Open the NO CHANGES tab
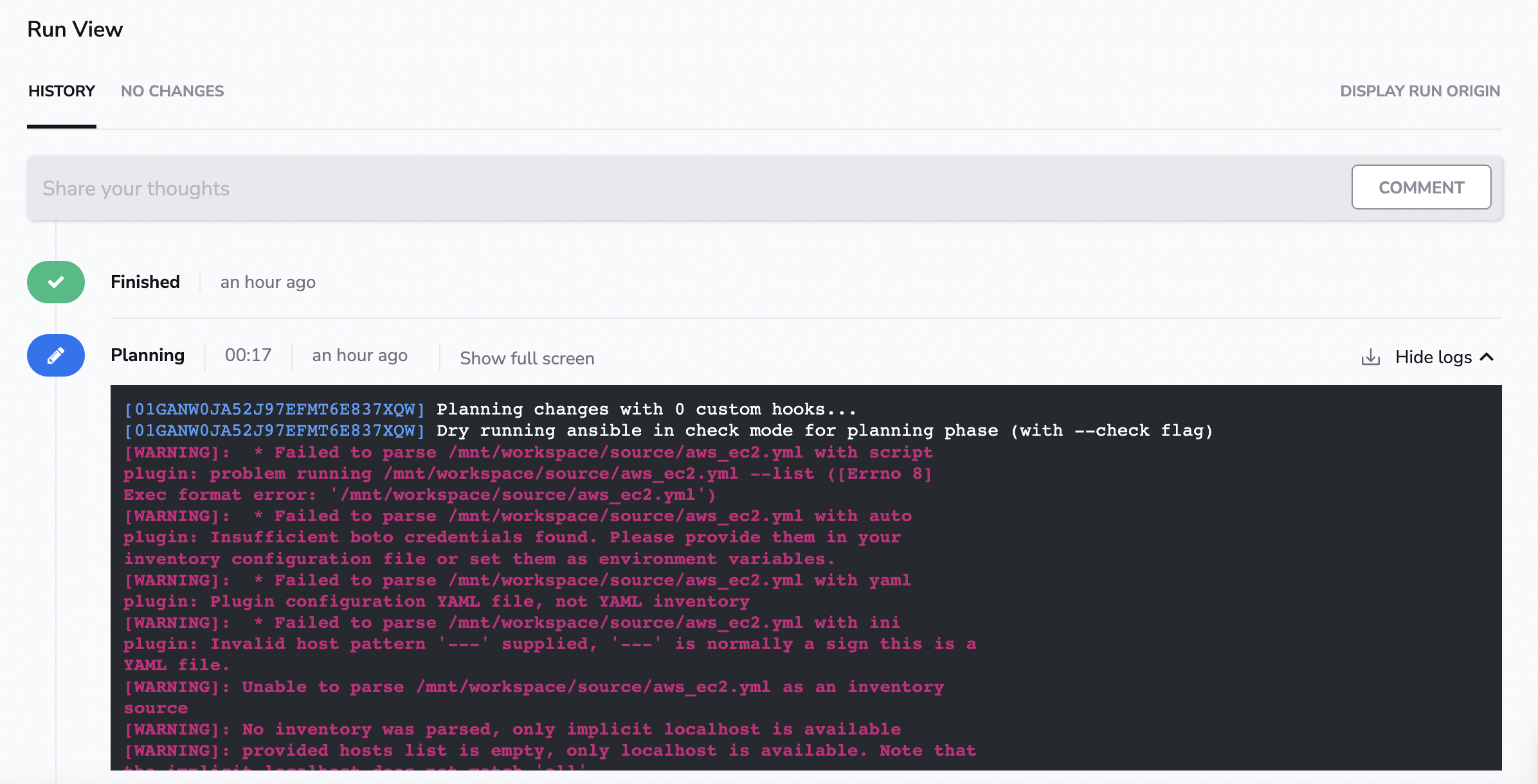The height and width of the screenshot is (784, 1538). coord(172,91)
